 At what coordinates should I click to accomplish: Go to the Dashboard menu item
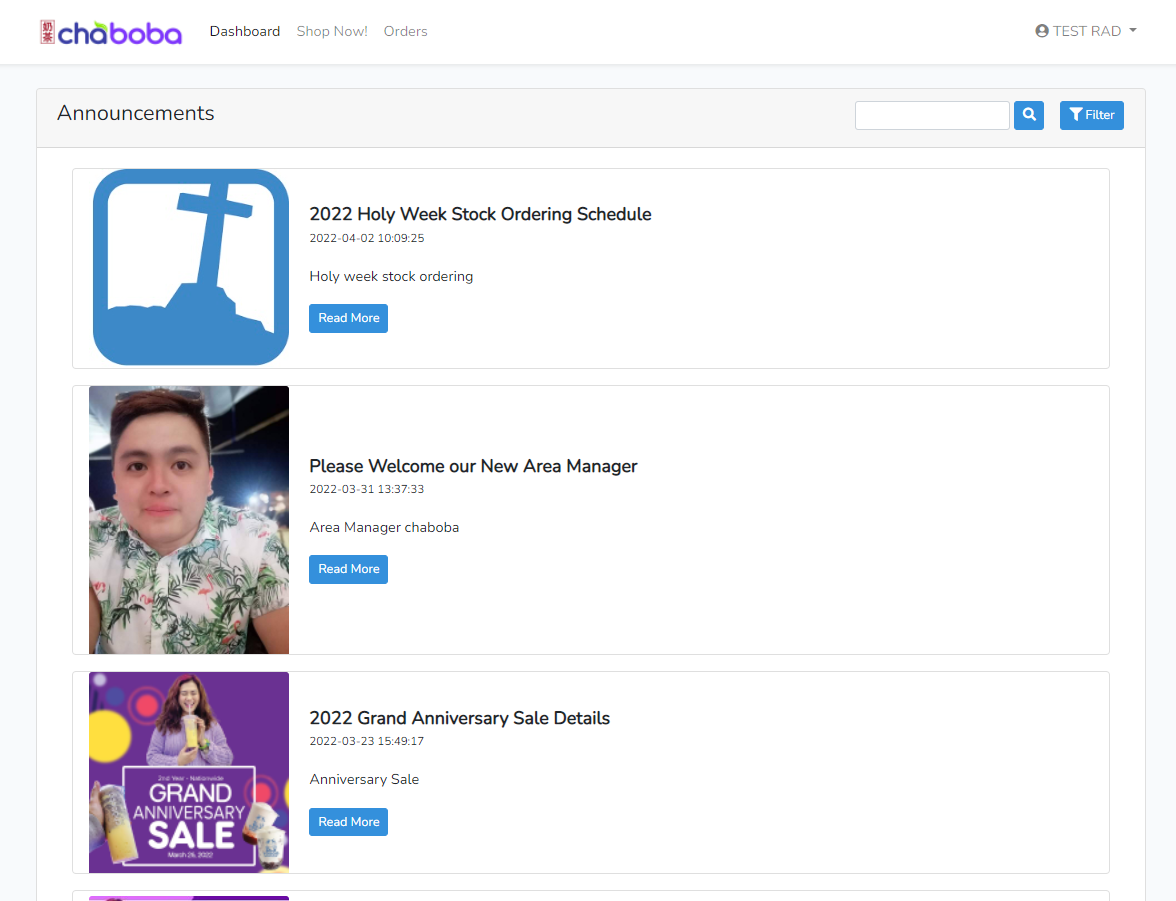point(244,31)
